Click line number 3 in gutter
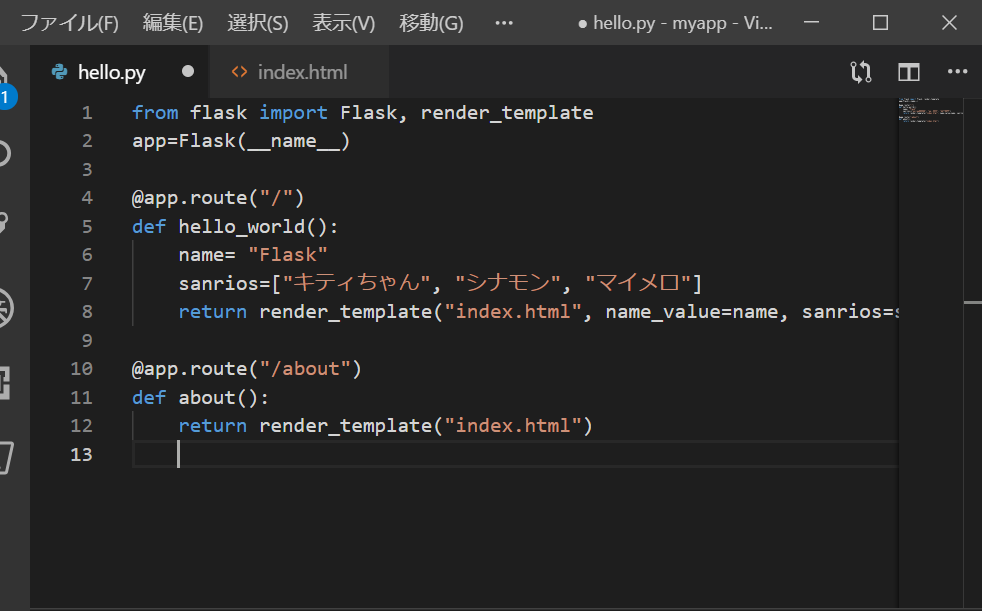This screenshot has height=611, width=982. tap(87, 170)
